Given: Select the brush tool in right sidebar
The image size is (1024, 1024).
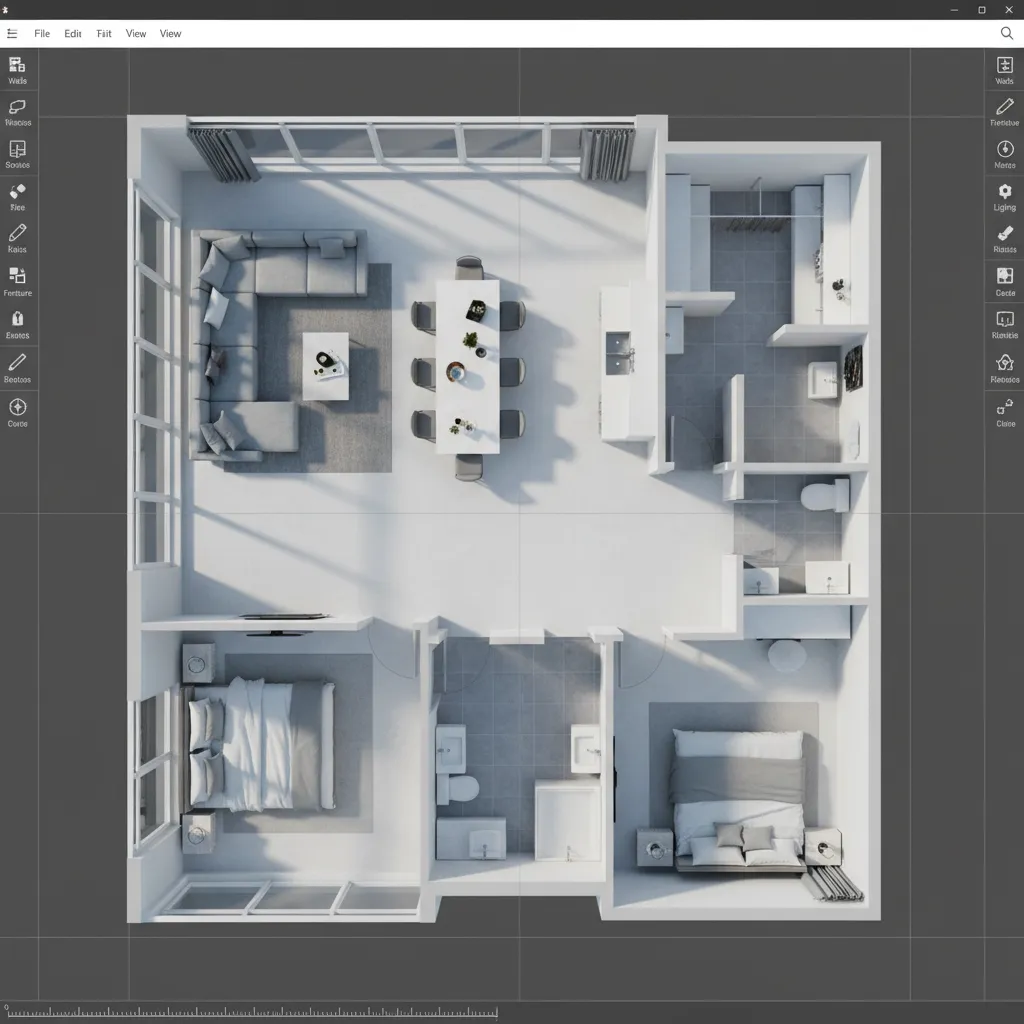Looking at the screenshot, I should click(1004, 239).
